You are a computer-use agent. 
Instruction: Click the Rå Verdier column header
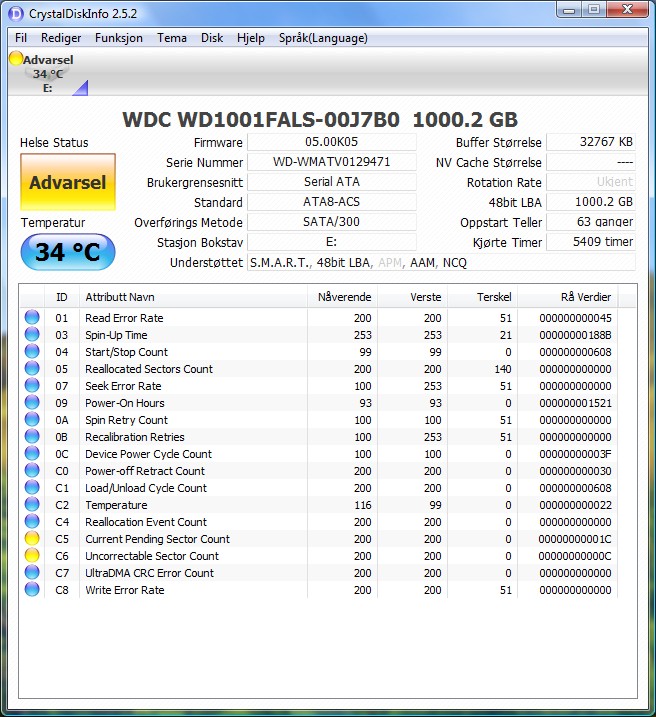pyautogui.click(x=567, y=297)
